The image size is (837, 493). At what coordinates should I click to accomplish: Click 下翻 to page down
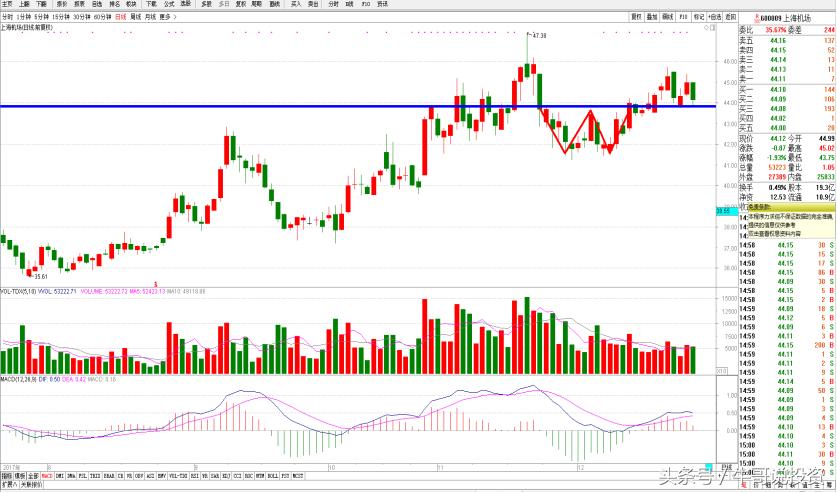[42, 4]
